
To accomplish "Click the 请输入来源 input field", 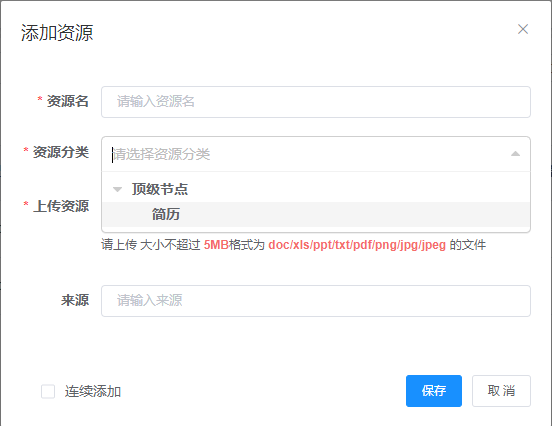I will (316, 301).
